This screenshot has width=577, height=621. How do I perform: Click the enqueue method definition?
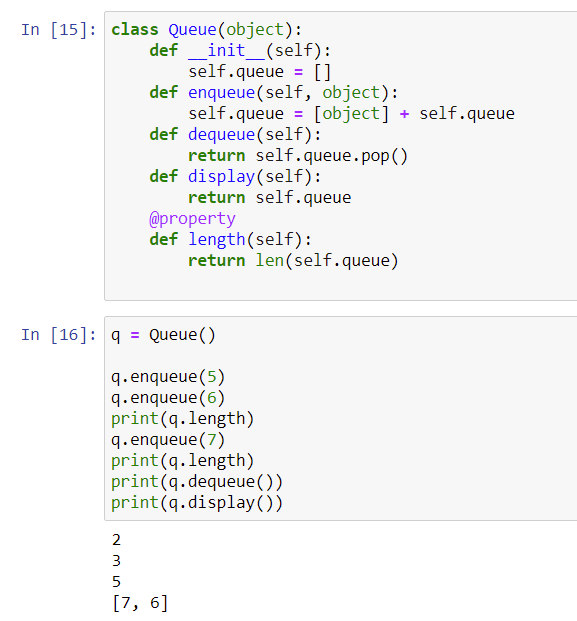(x=273, y=93)
